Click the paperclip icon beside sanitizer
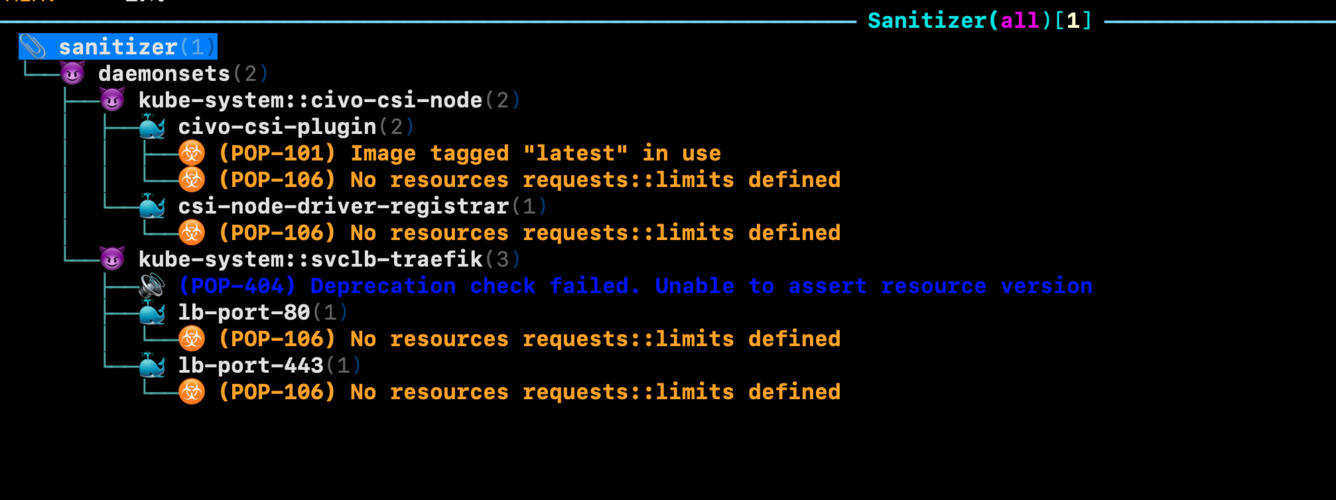The image size is (1336, 500). [33, 47]
